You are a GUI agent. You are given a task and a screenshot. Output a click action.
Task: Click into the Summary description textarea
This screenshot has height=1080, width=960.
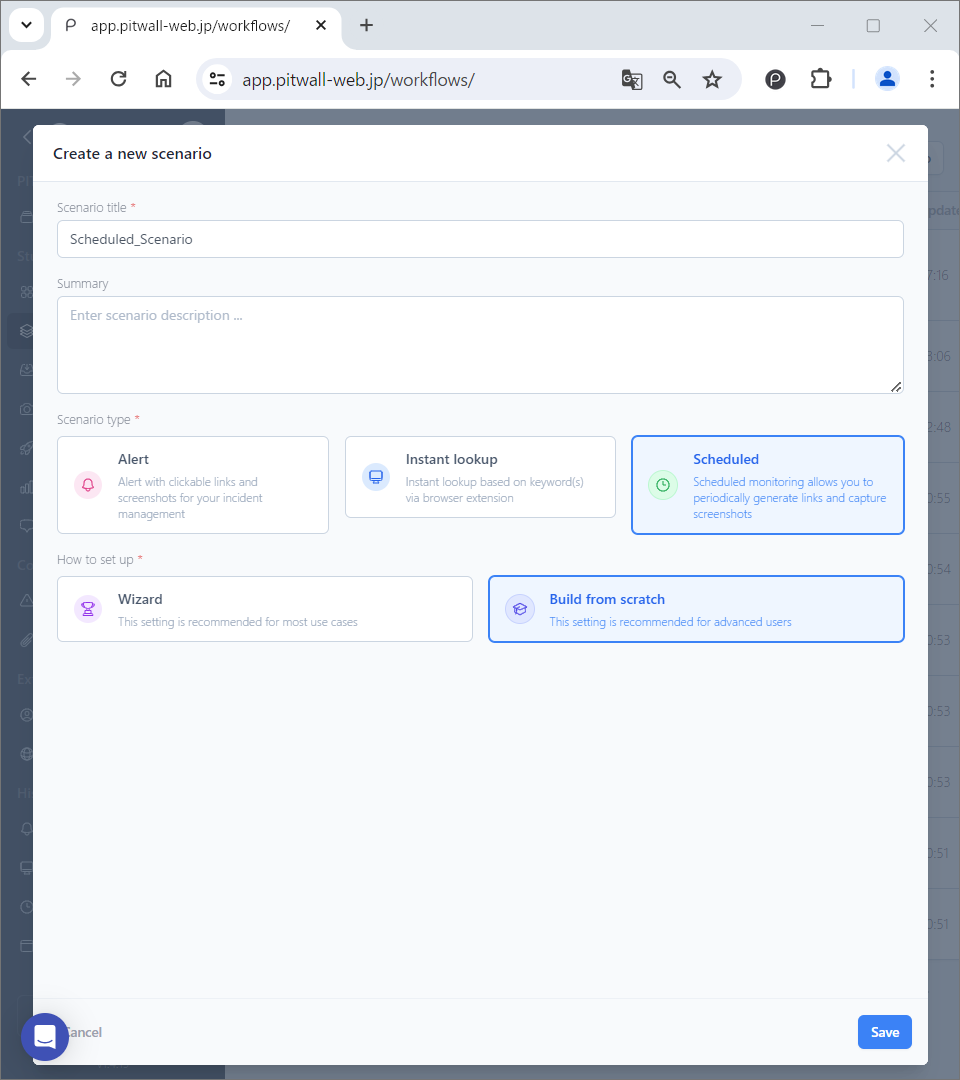point(480,344)
